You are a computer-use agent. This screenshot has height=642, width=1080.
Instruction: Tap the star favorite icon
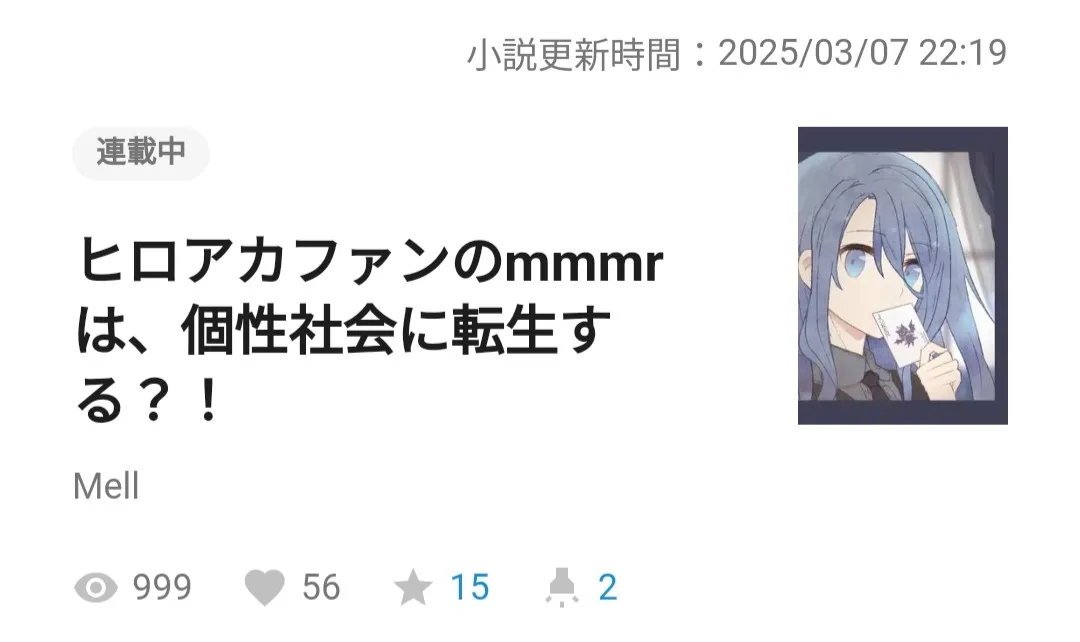click(413, 588)
